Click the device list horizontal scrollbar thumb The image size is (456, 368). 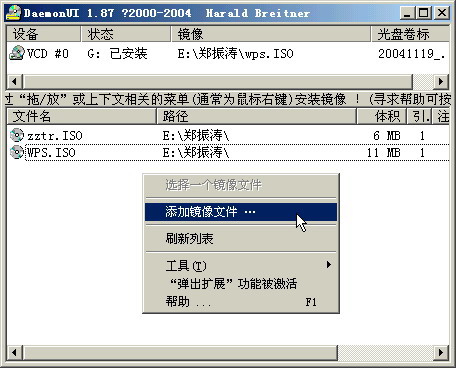(x=217, y=81)
